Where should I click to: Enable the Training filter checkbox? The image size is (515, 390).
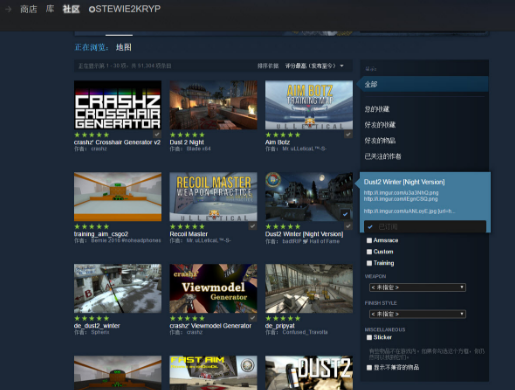point(369,263)
